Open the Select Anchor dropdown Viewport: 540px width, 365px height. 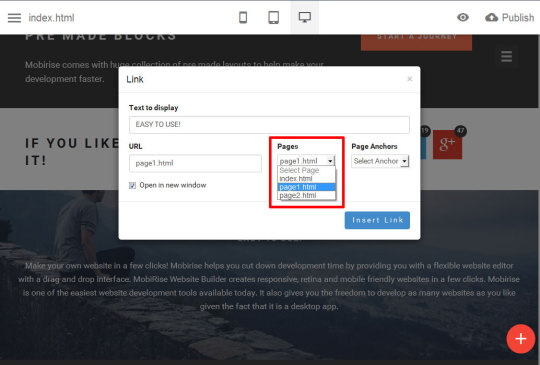coord(380,161)
